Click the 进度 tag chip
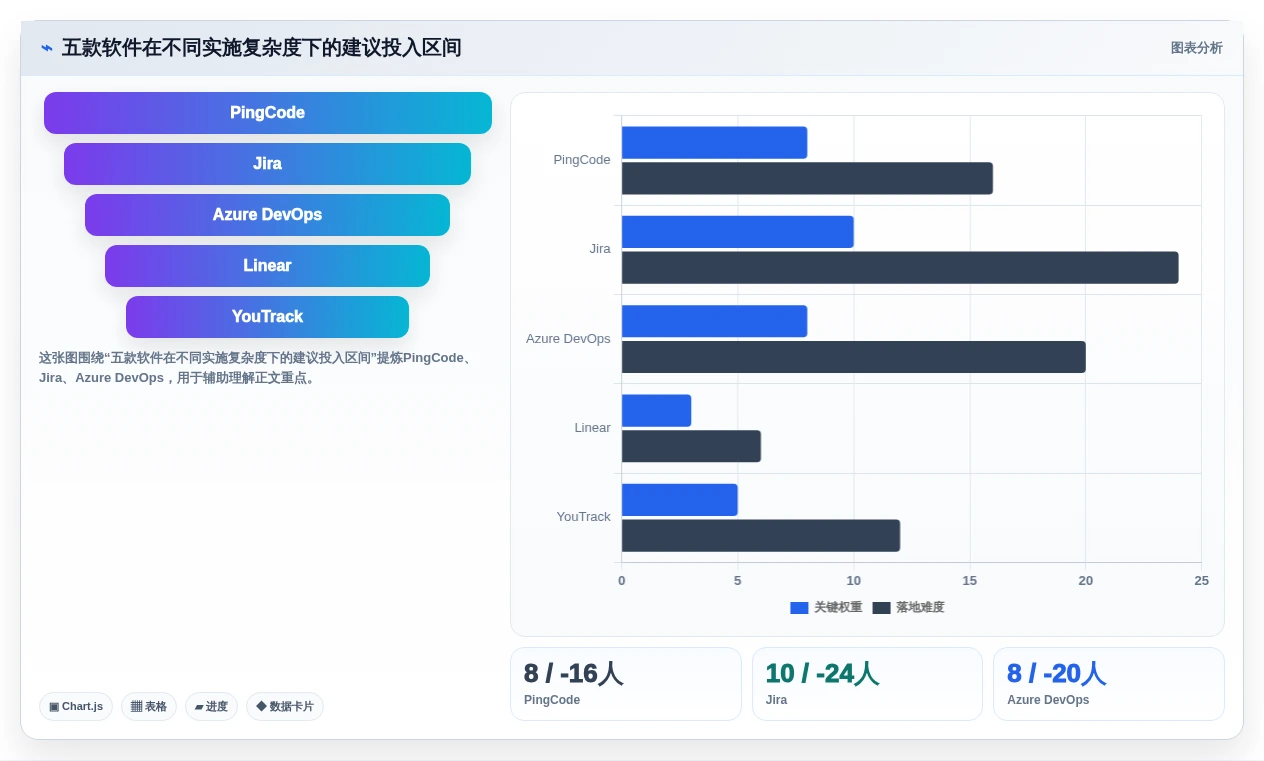This screenshot has height=761, width=1264. pyautogui.click(x=211, y=706)
